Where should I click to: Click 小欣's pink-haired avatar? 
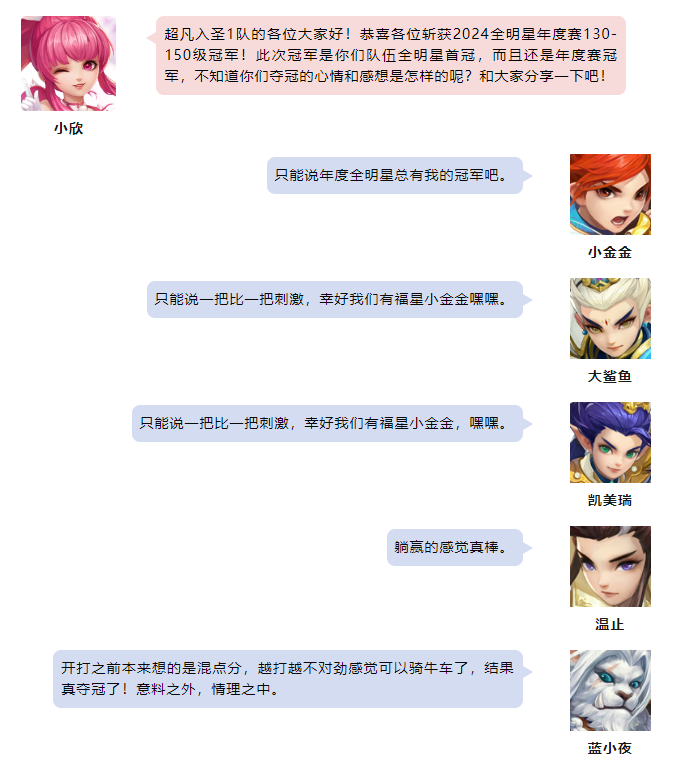click(x=68, y=63)
